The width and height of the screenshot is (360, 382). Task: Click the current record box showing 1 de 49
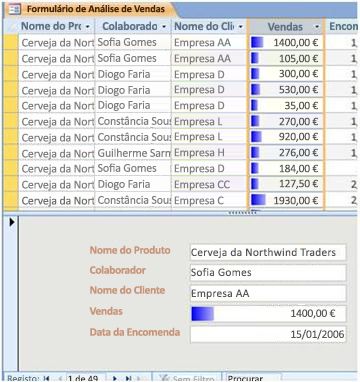coord(85,378)
